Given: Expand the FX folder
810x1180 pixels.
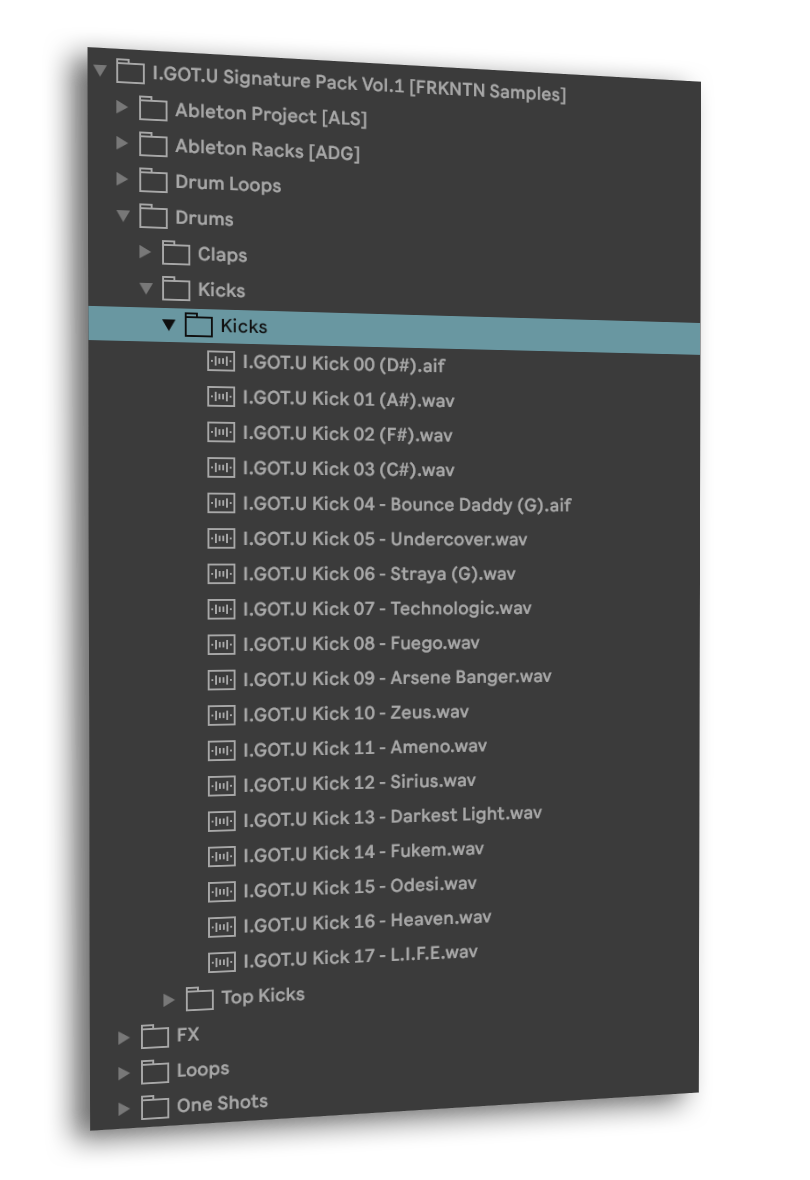Looking at the screenshot, I should coord(123,1038).
